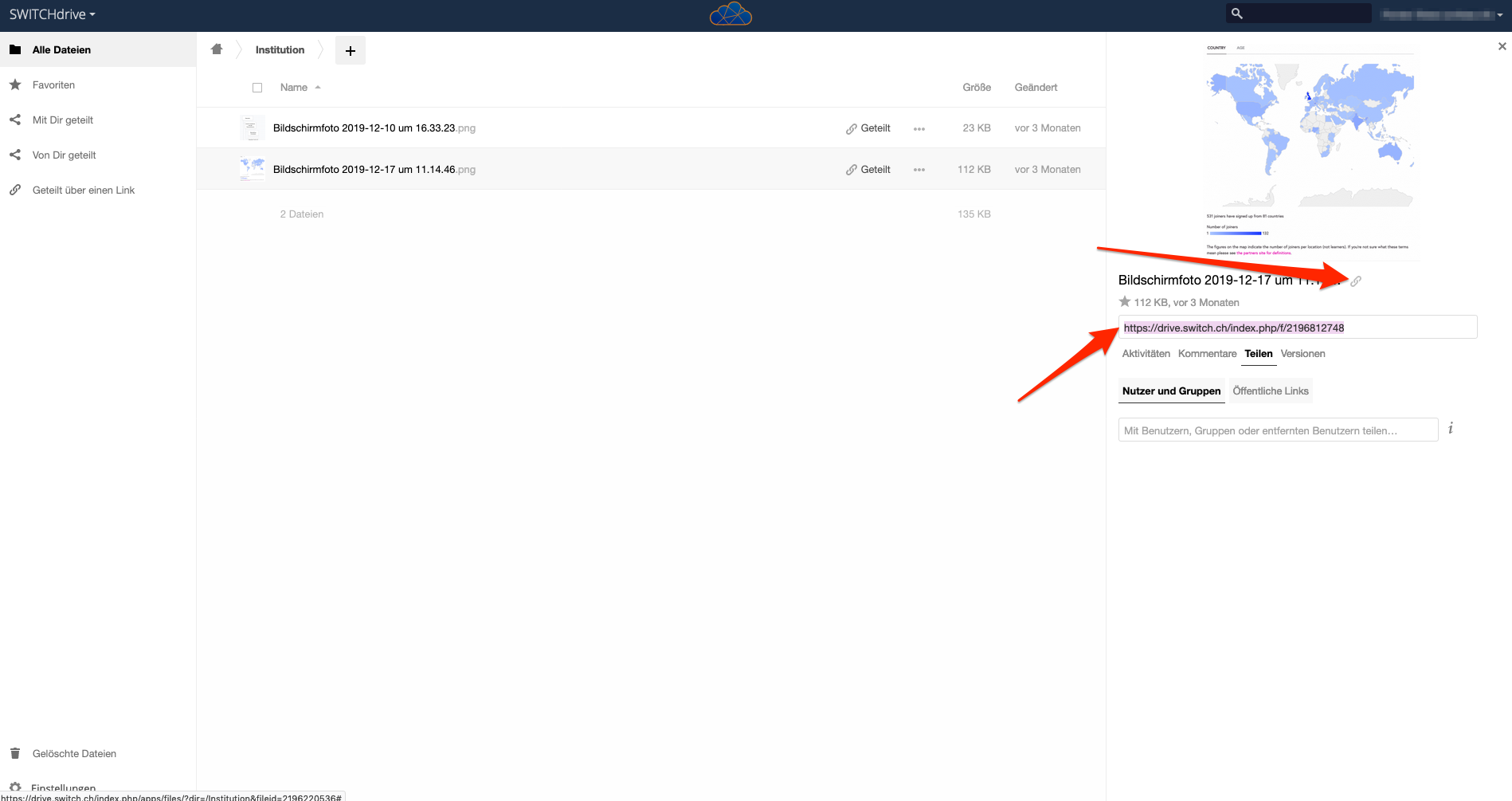
Task: Click the copy link icon beside file title
Action: click(1356, 281)
